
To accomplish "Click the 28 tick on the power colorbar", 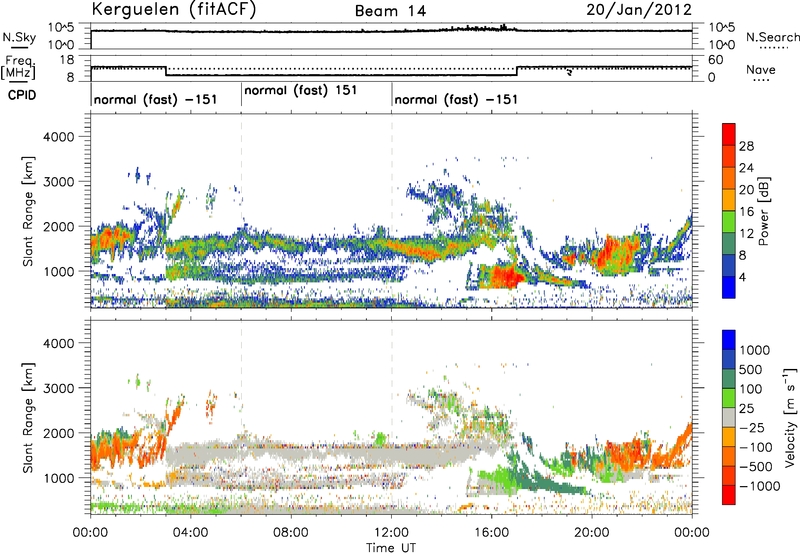I will pos(746,146).
